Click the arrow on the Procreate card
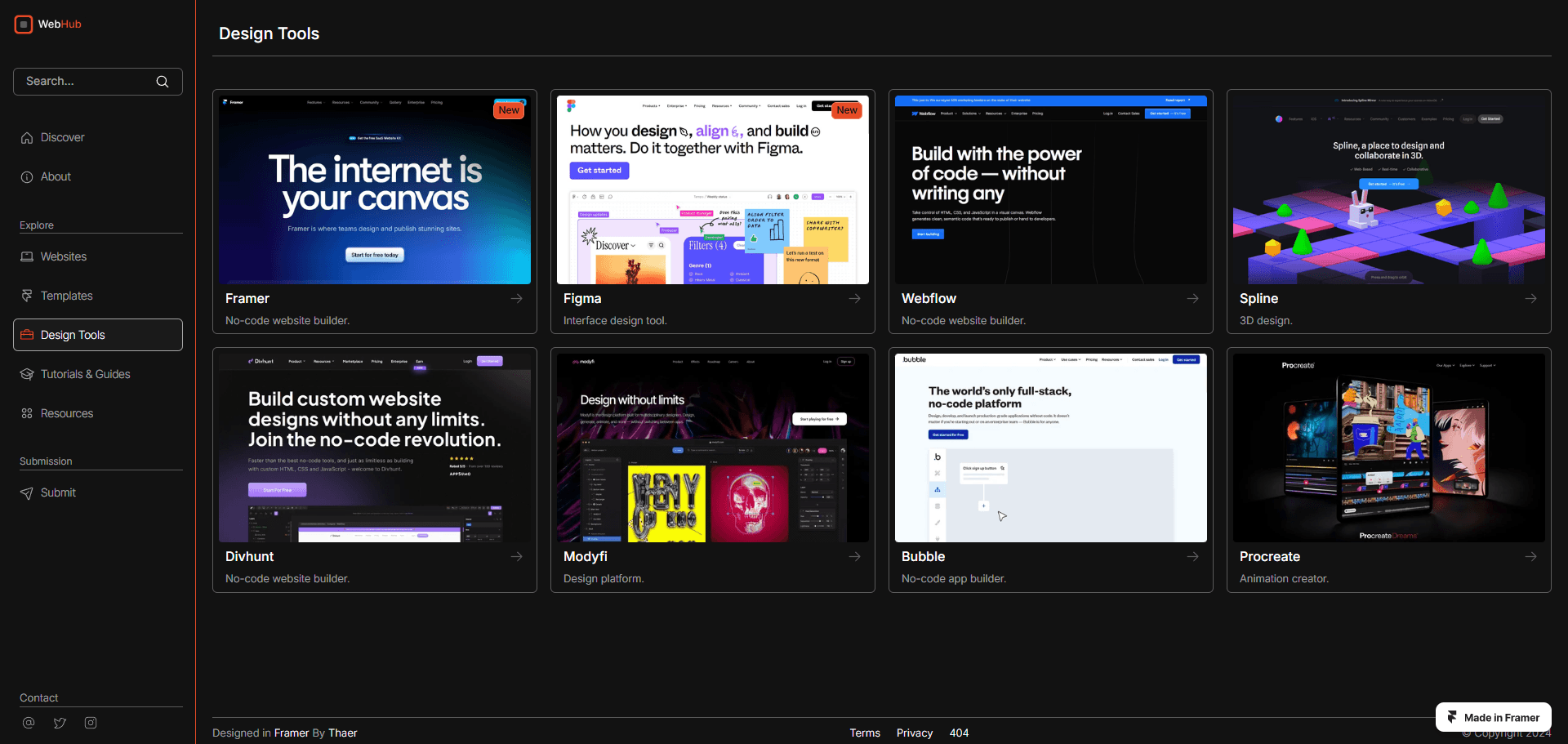Viewport: 1568px width, 744px height. (x=1531, y=557)
